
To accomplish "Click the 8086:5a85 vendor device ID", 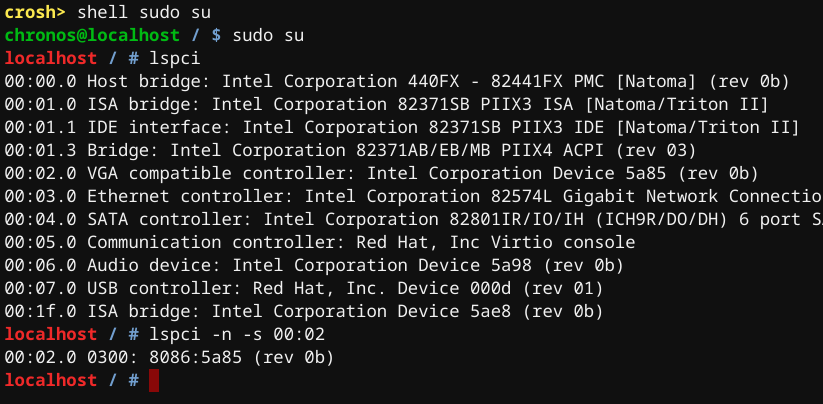I will tap(195, 358).
